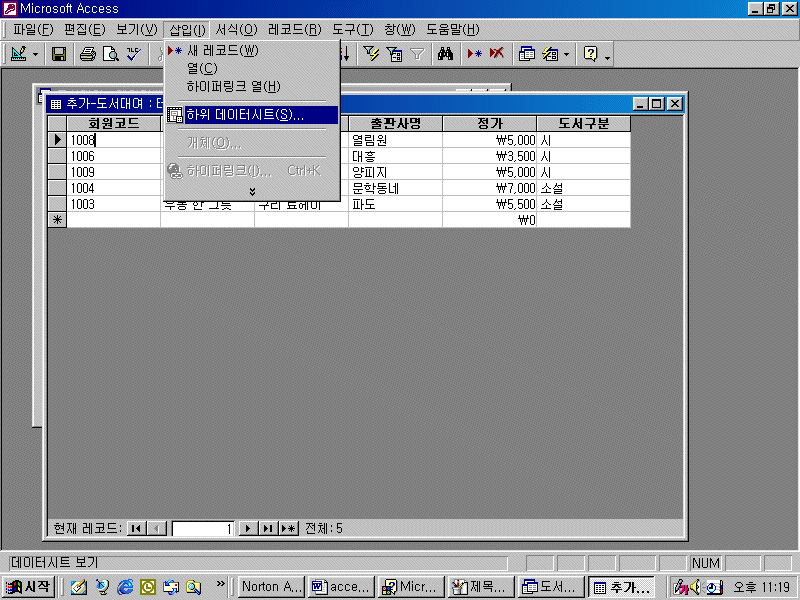Click the record number input field
800x600 pixels.
click(x=203, y=528)
